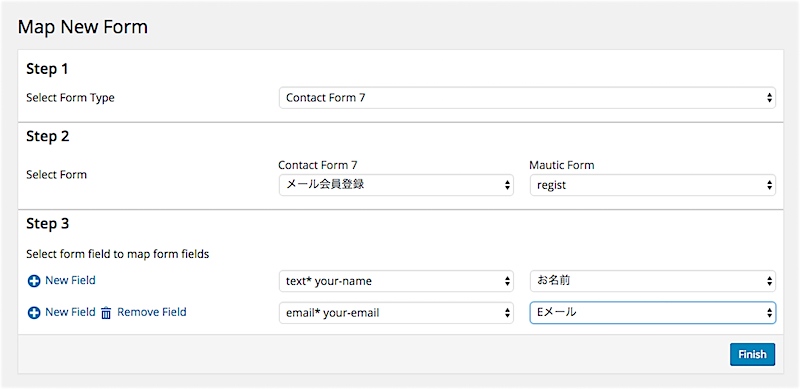Image resolution: width=800 pixels, height=389 pixels.
Task: Click New Field link in the your-name row
Action: tap(70, 280)
